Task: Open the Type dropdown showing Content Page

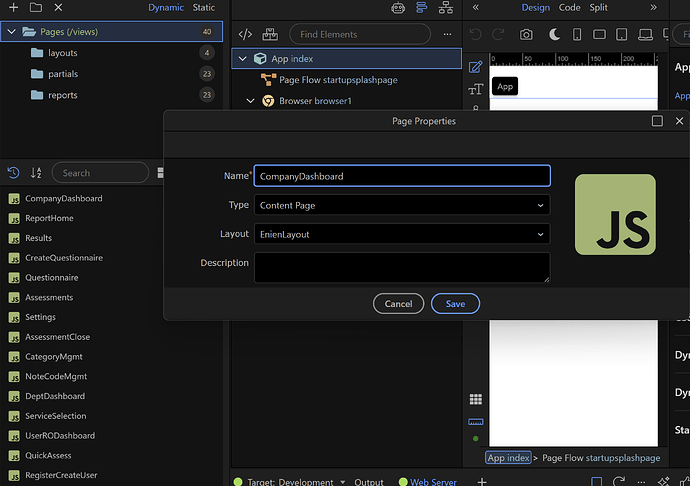Action: click(x=402, y=205)
